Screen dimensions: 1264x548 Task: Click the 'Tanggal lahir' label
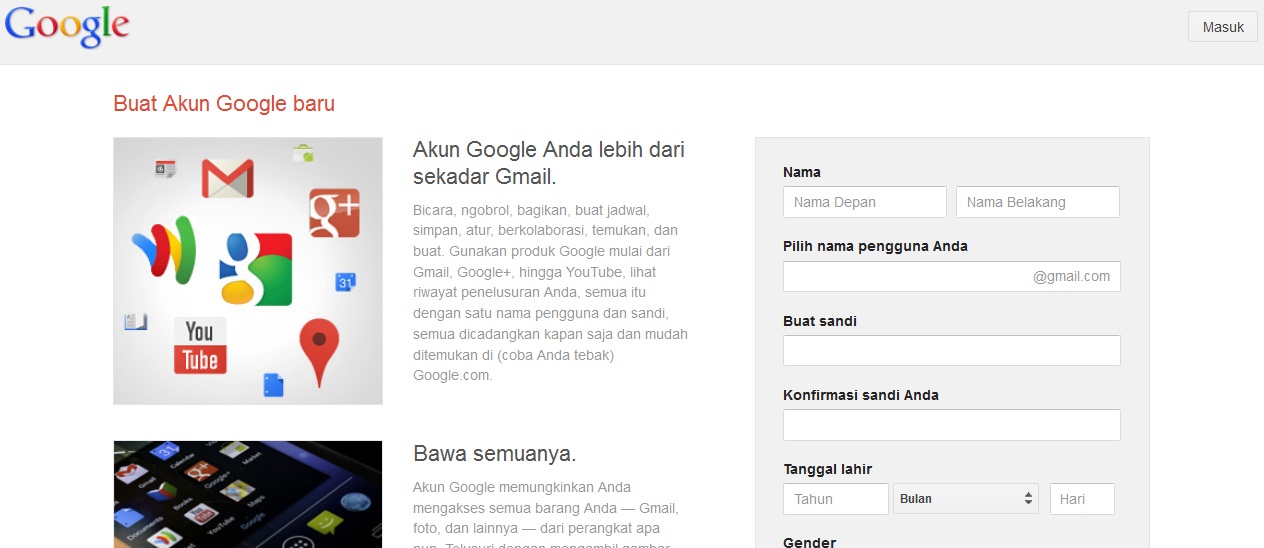(x=828, y=469)
